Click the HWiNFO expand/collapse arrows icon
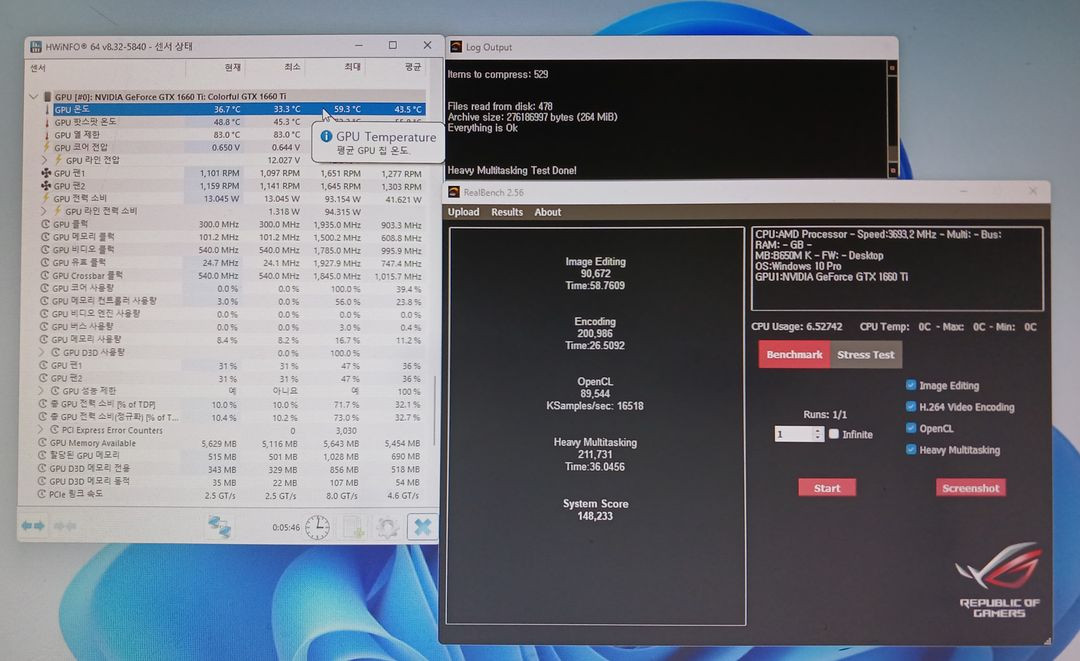The width and height of the screenshot is (1080, 661). click(x=32, y=526)
